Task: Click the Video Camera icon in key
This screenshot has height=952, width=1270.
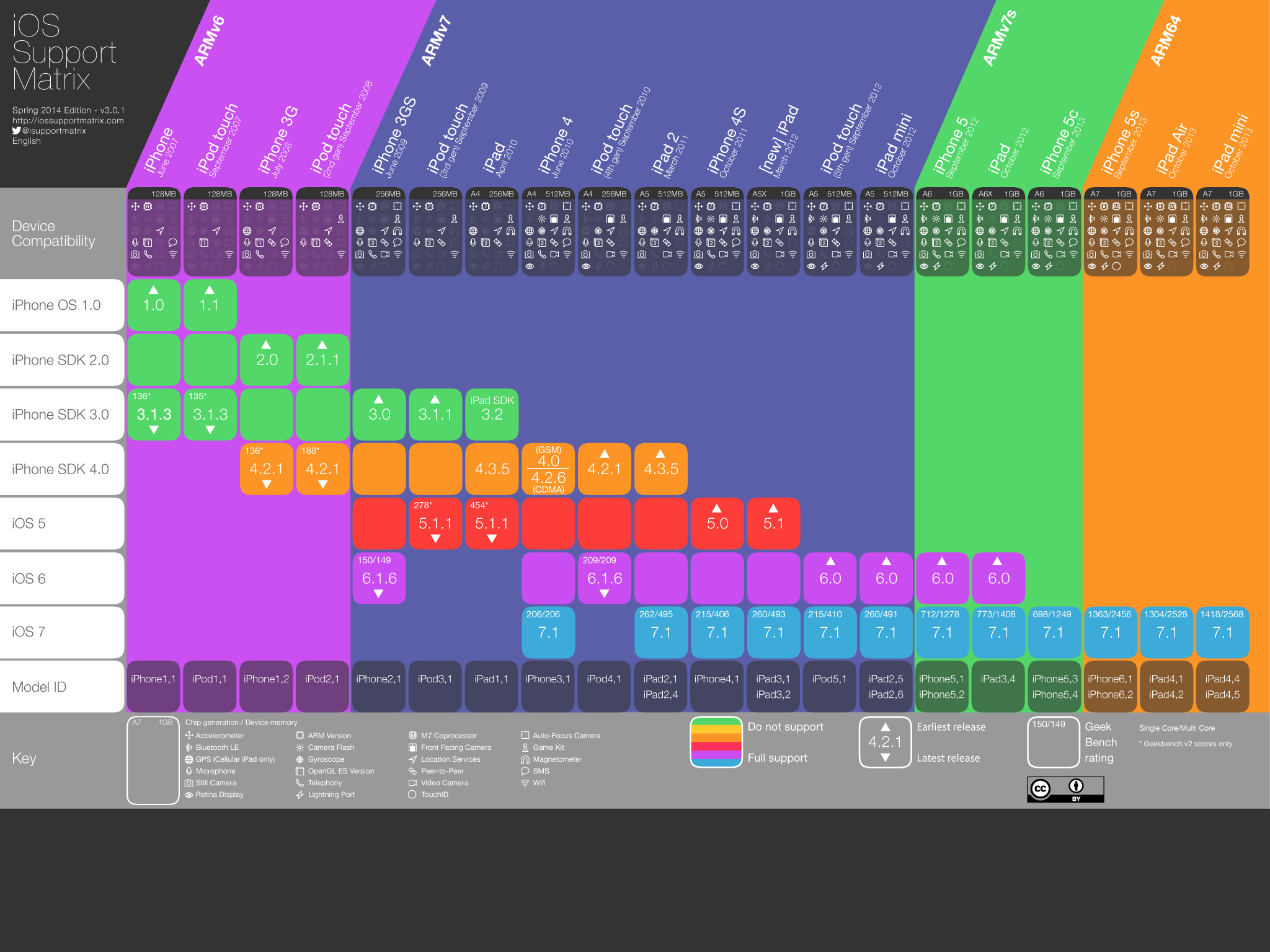Action: coord(412,782)
